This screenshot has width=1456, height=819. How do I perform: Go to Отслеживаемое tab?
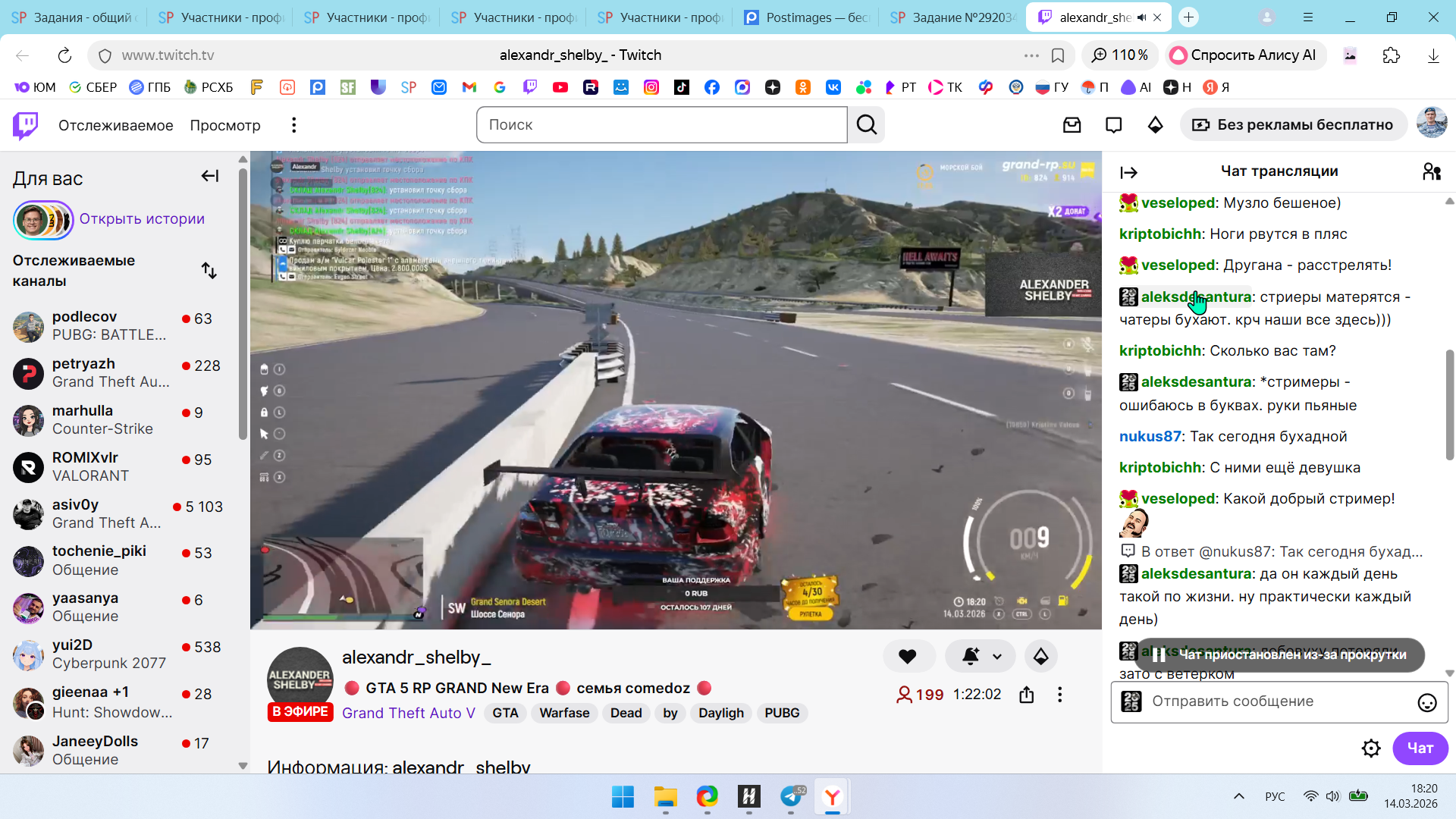click(x=115, y=125)
